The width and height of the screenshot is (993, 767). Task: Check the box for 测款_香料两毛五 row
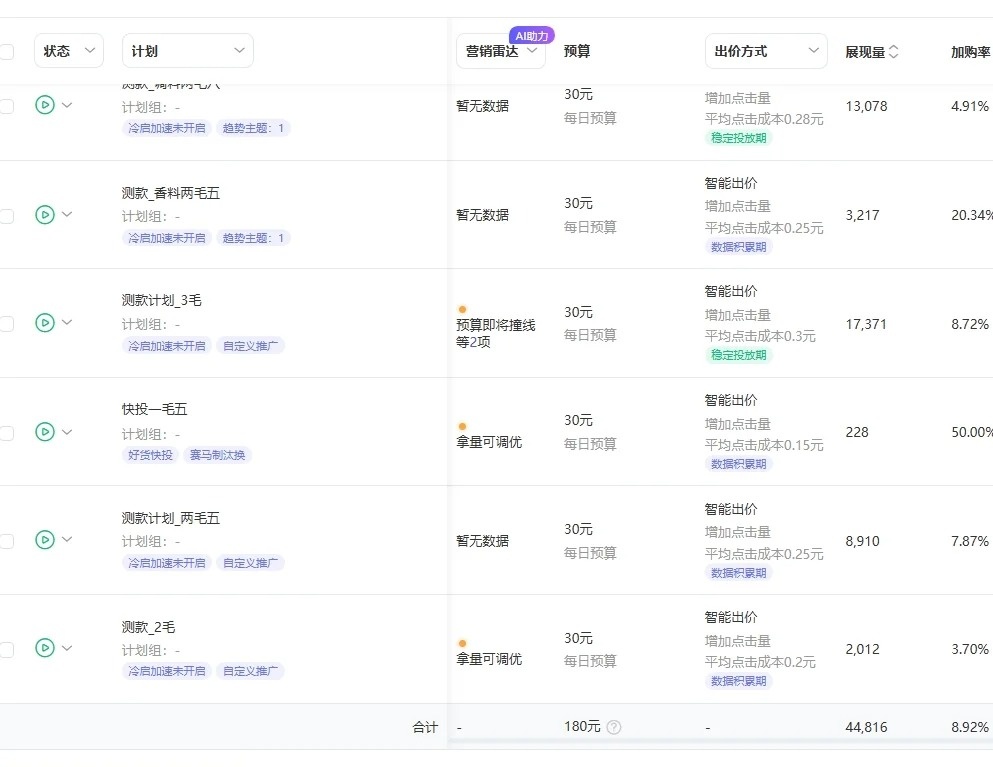[6, 216]
